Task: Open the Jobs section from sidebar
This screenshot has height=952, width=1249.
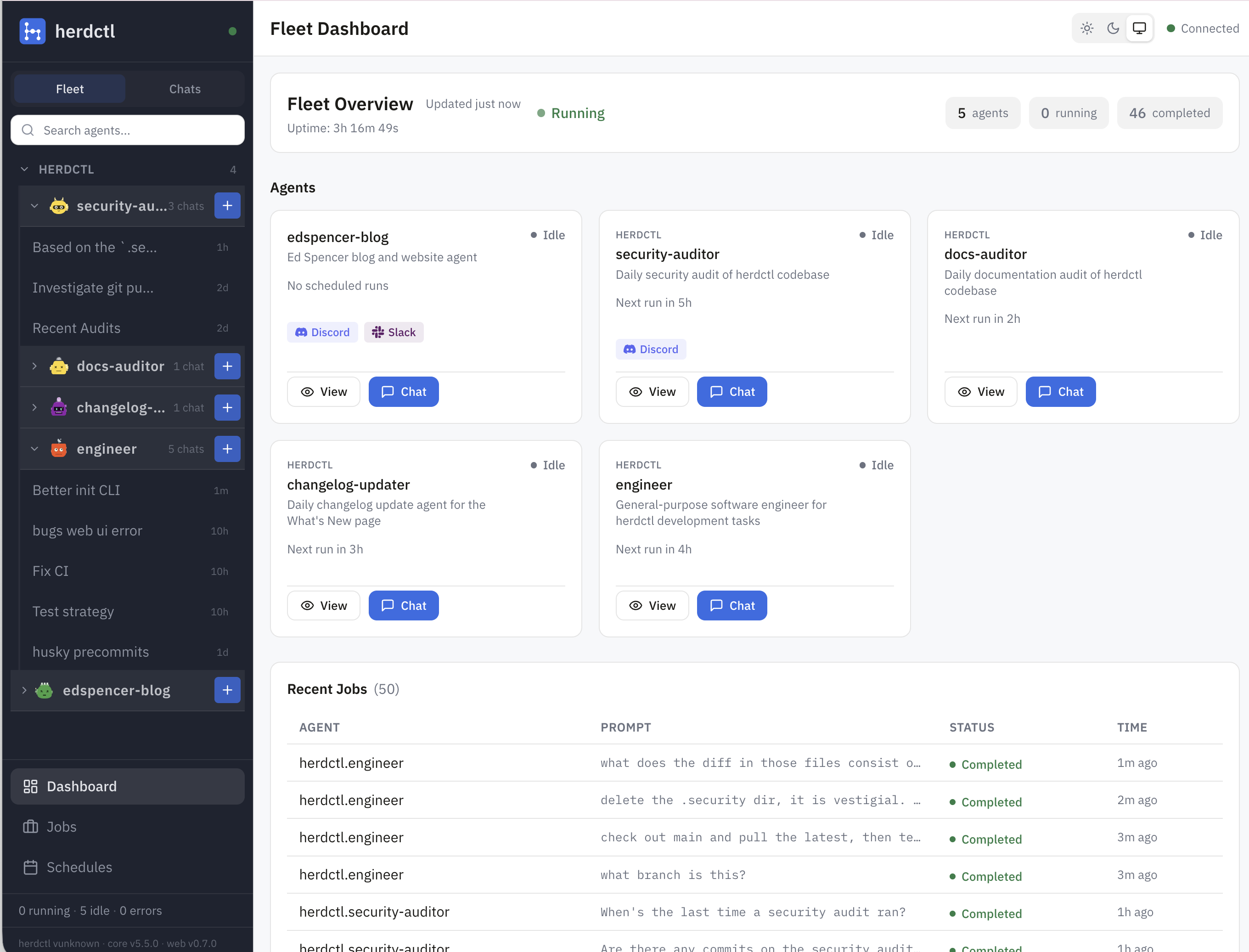Action: [x=61, y=827]
